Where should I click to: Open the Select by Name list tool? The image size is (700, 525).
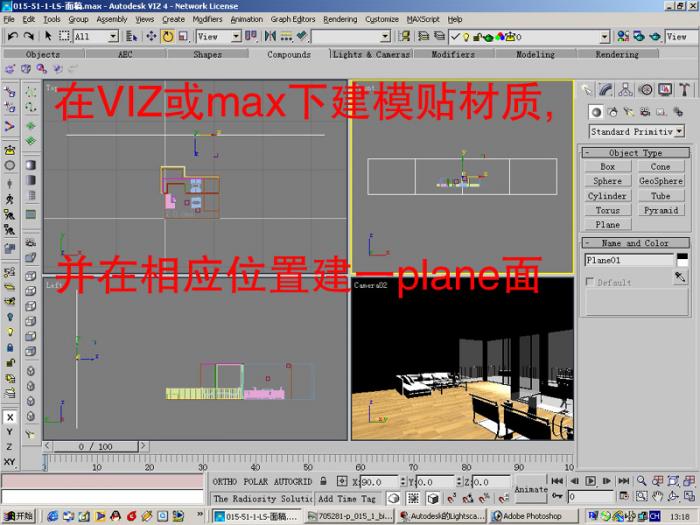pos(131,36)
